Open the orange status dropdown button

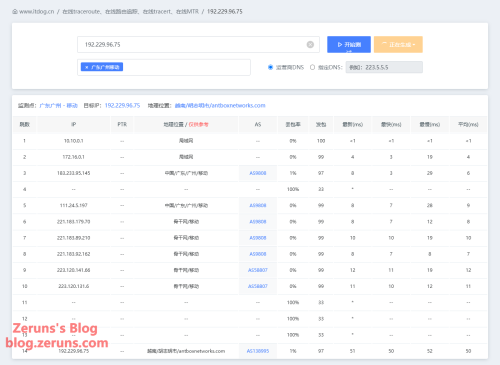(x=398, y=44)
